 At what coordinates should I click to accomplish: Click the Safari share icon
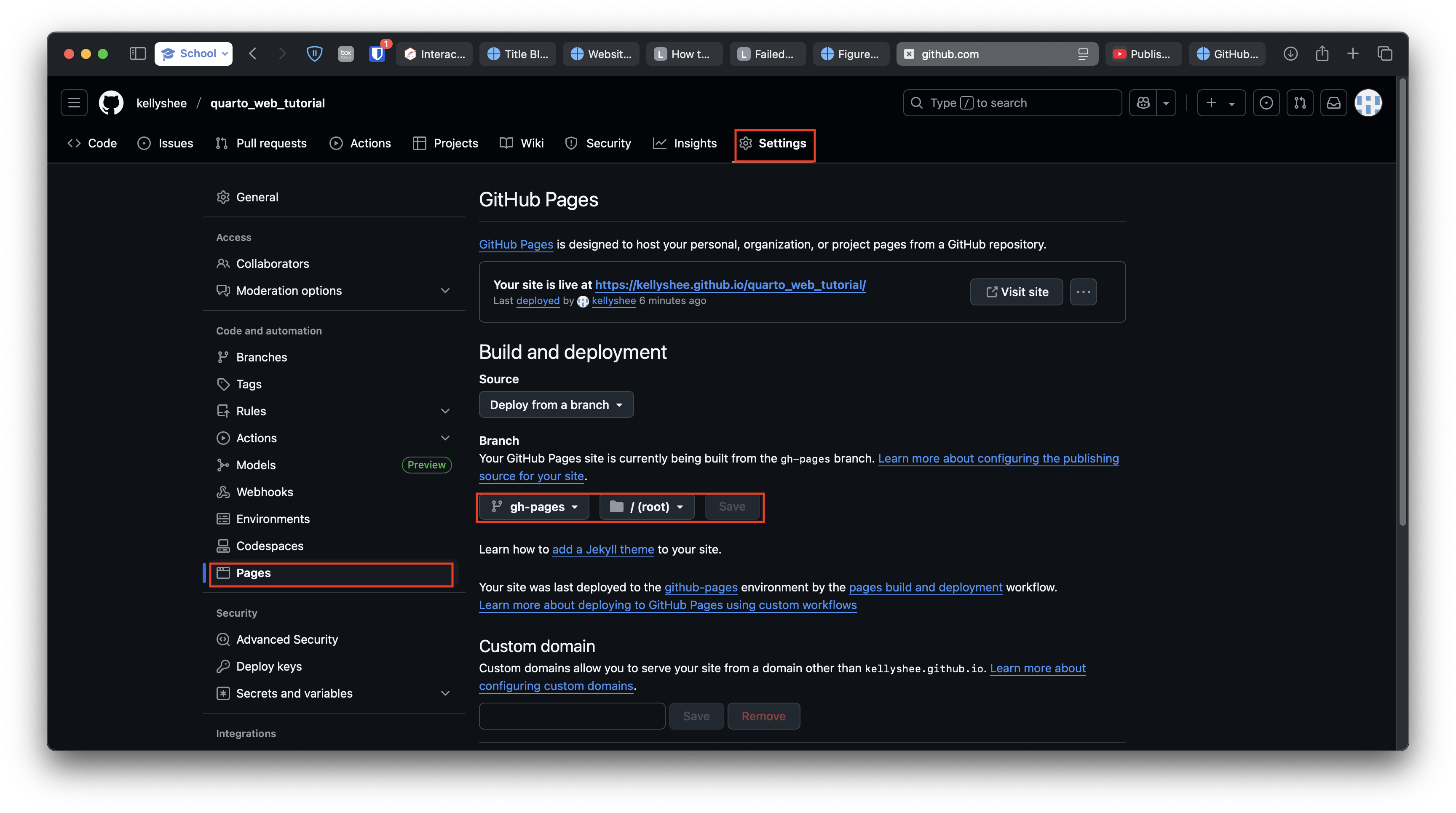(1322, 53)
